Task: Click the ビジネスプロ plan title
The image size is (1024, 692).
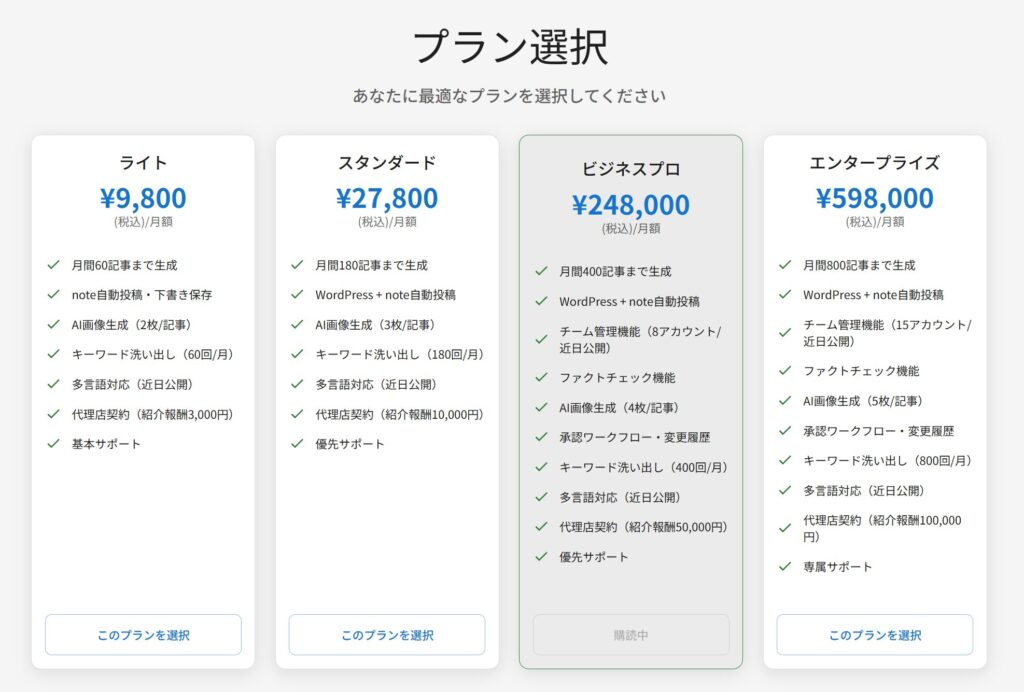Action: (x=631, y=169)
